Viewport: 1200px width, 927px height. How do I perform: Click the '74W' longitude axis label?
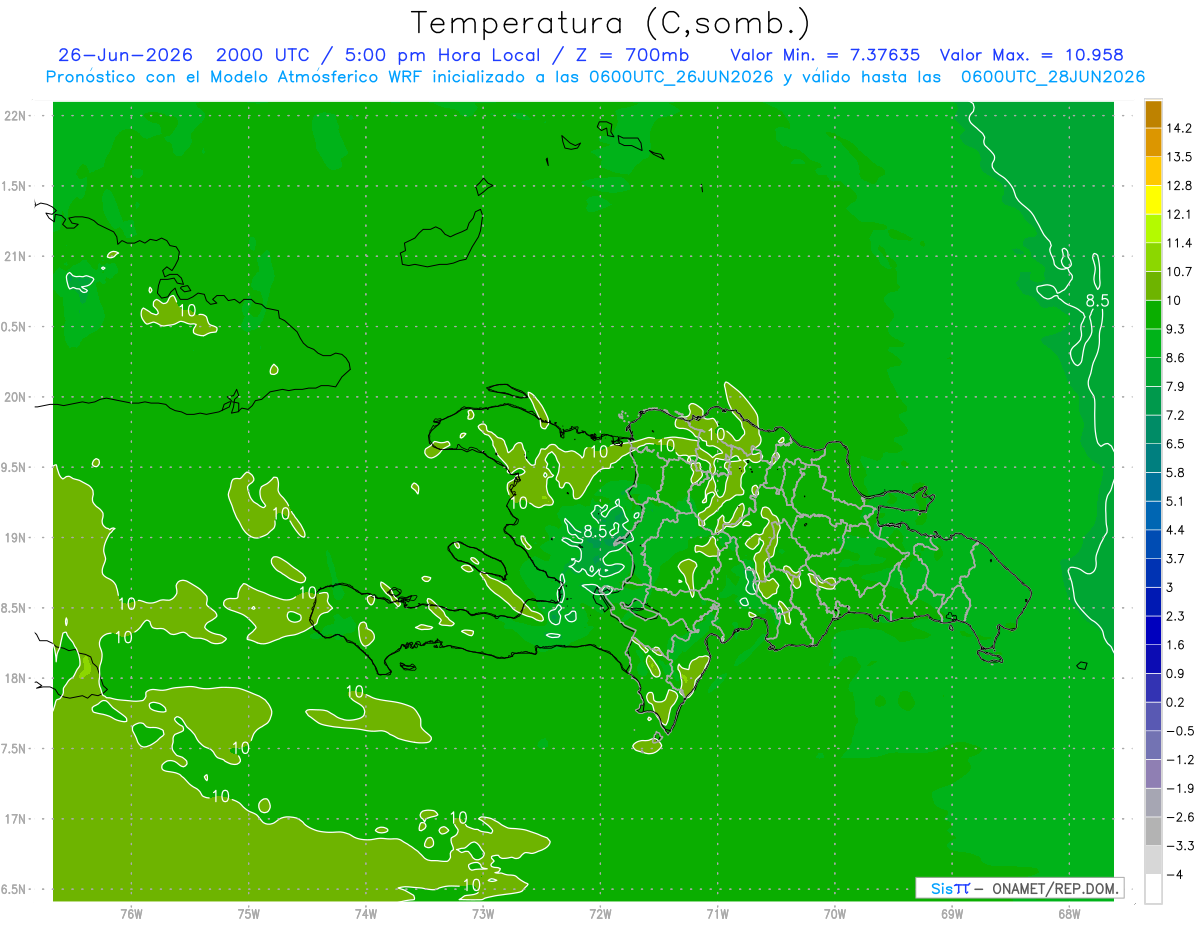coord(366,913)
